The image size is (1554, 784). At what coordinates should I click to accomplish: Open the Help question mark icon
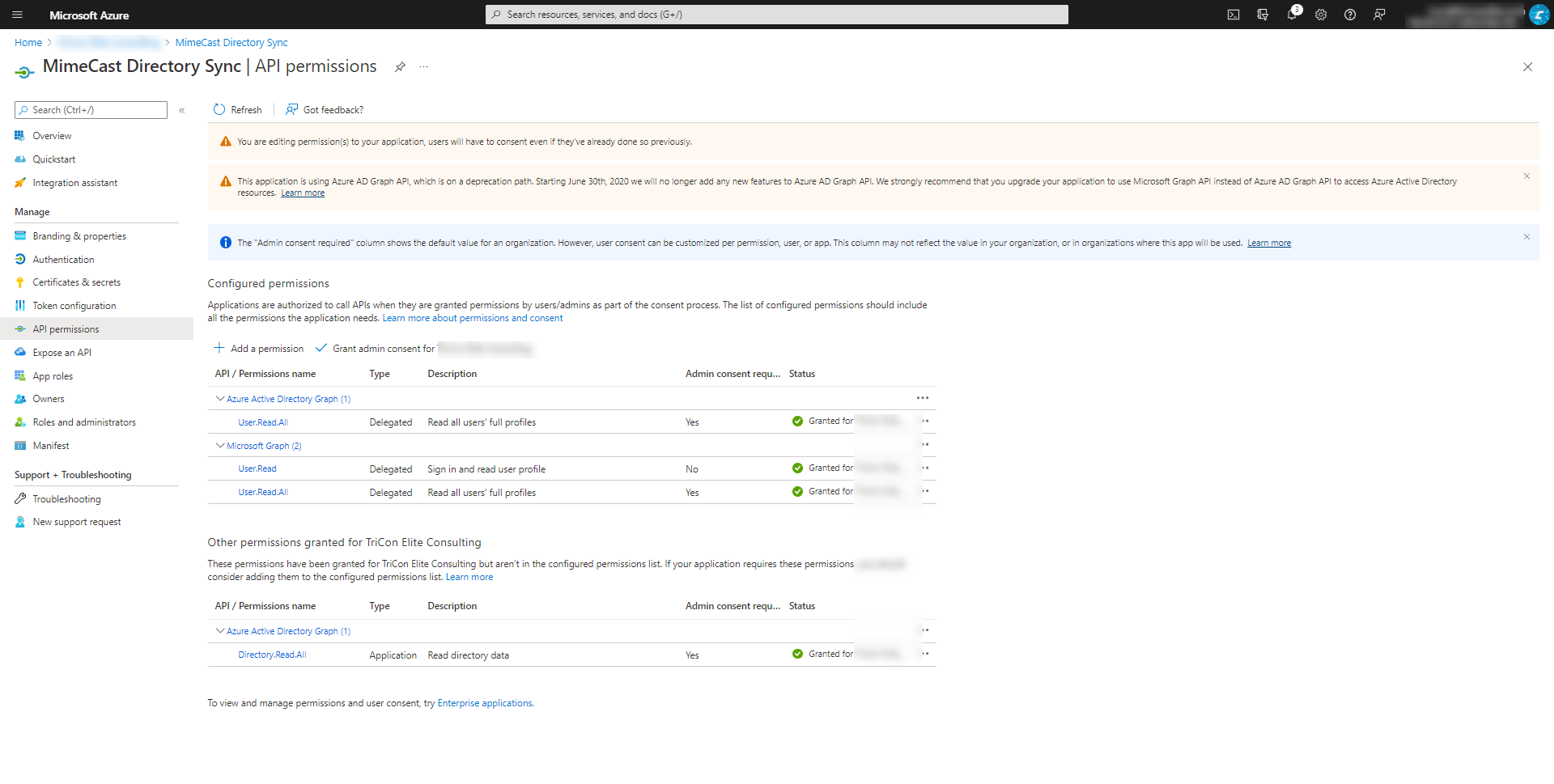(x=1350, y=15)
